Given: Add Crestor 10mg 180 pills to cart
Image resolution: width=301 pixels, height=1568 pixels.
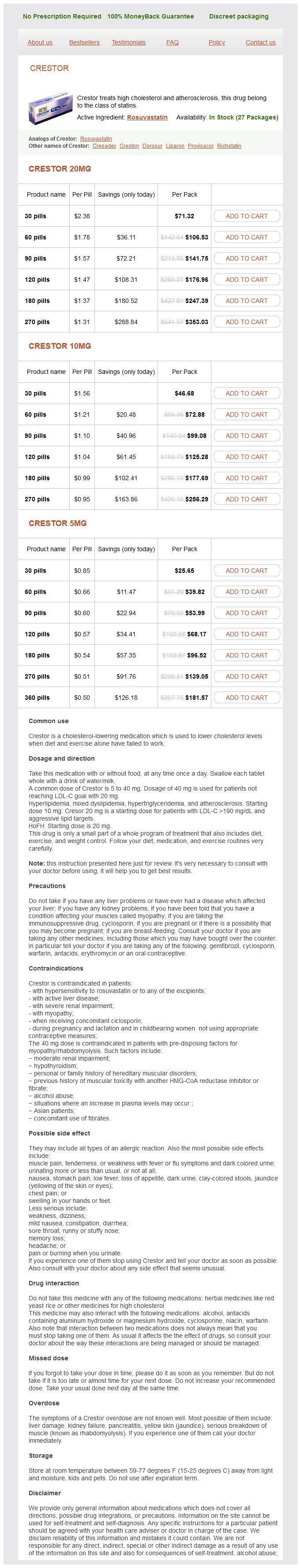Looking at the screenshot, I should (x=246, y=478).
